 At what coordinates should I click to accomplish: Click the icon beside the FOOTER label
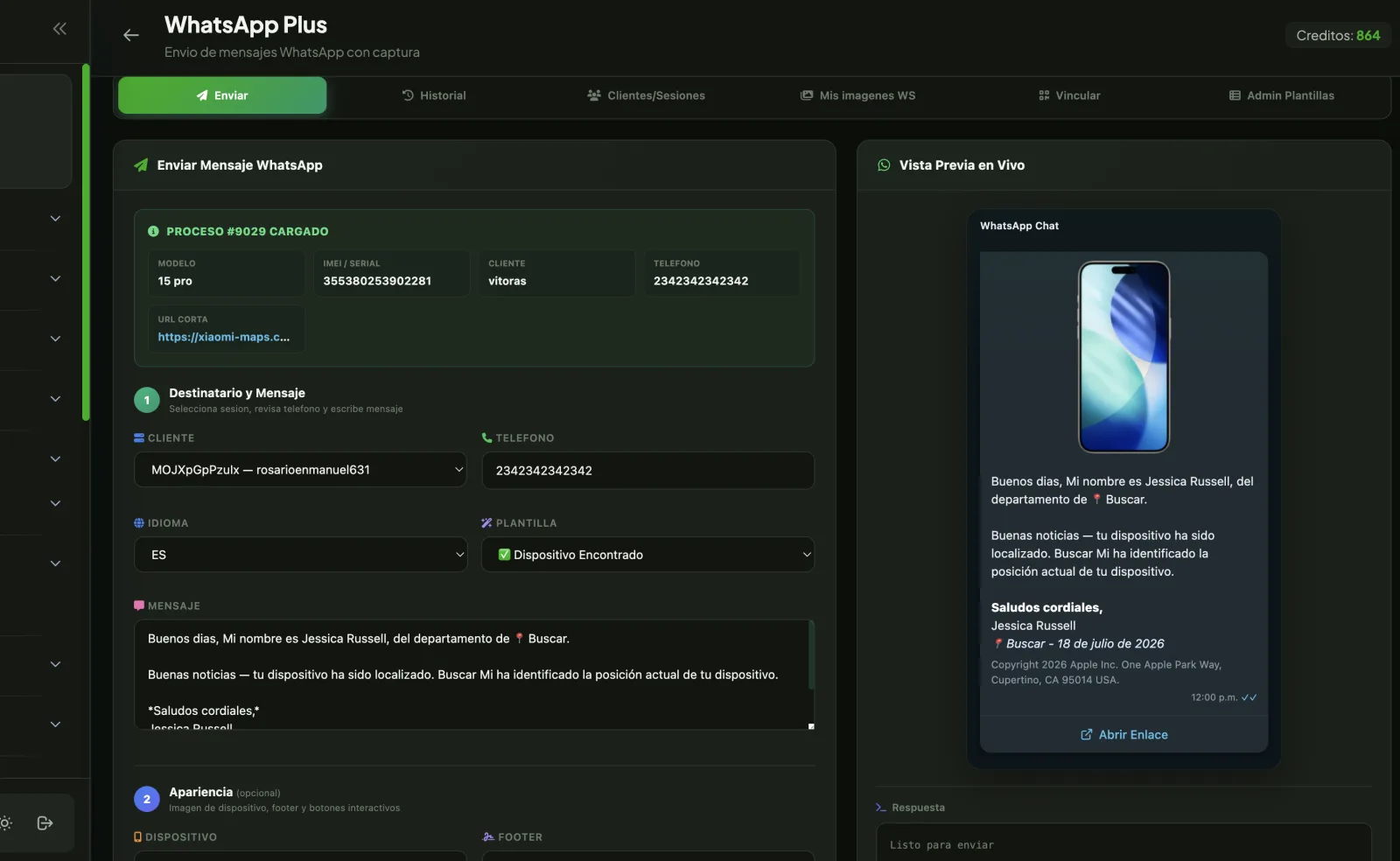click(488, 837)
